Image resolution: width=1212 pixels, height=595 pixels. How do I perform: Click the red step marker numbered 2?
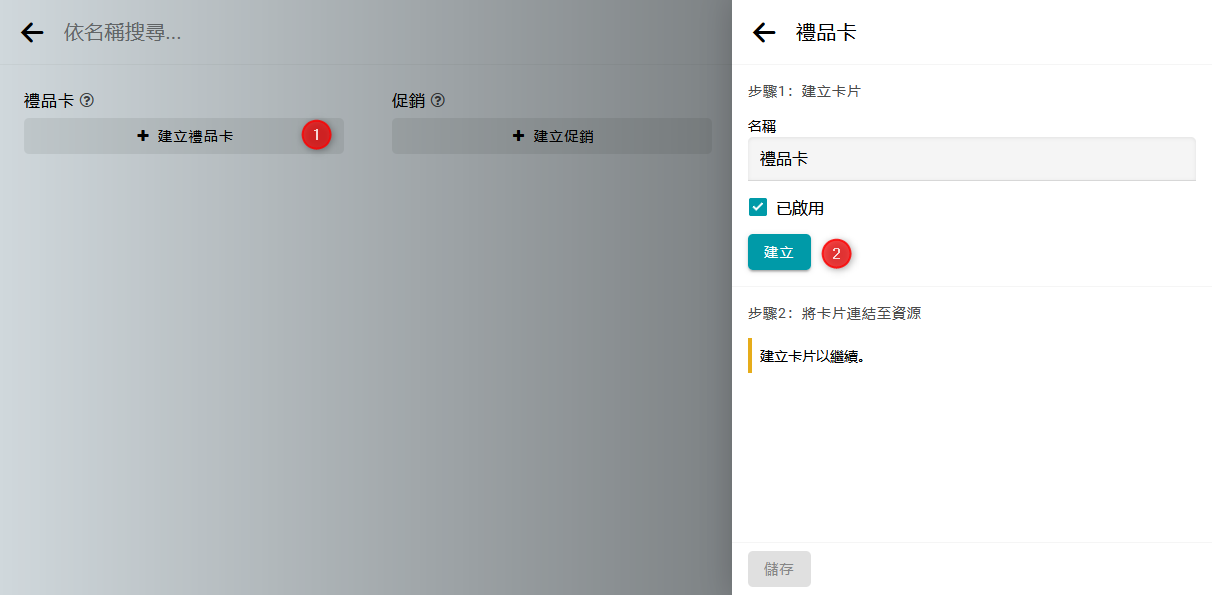(836, 253)
